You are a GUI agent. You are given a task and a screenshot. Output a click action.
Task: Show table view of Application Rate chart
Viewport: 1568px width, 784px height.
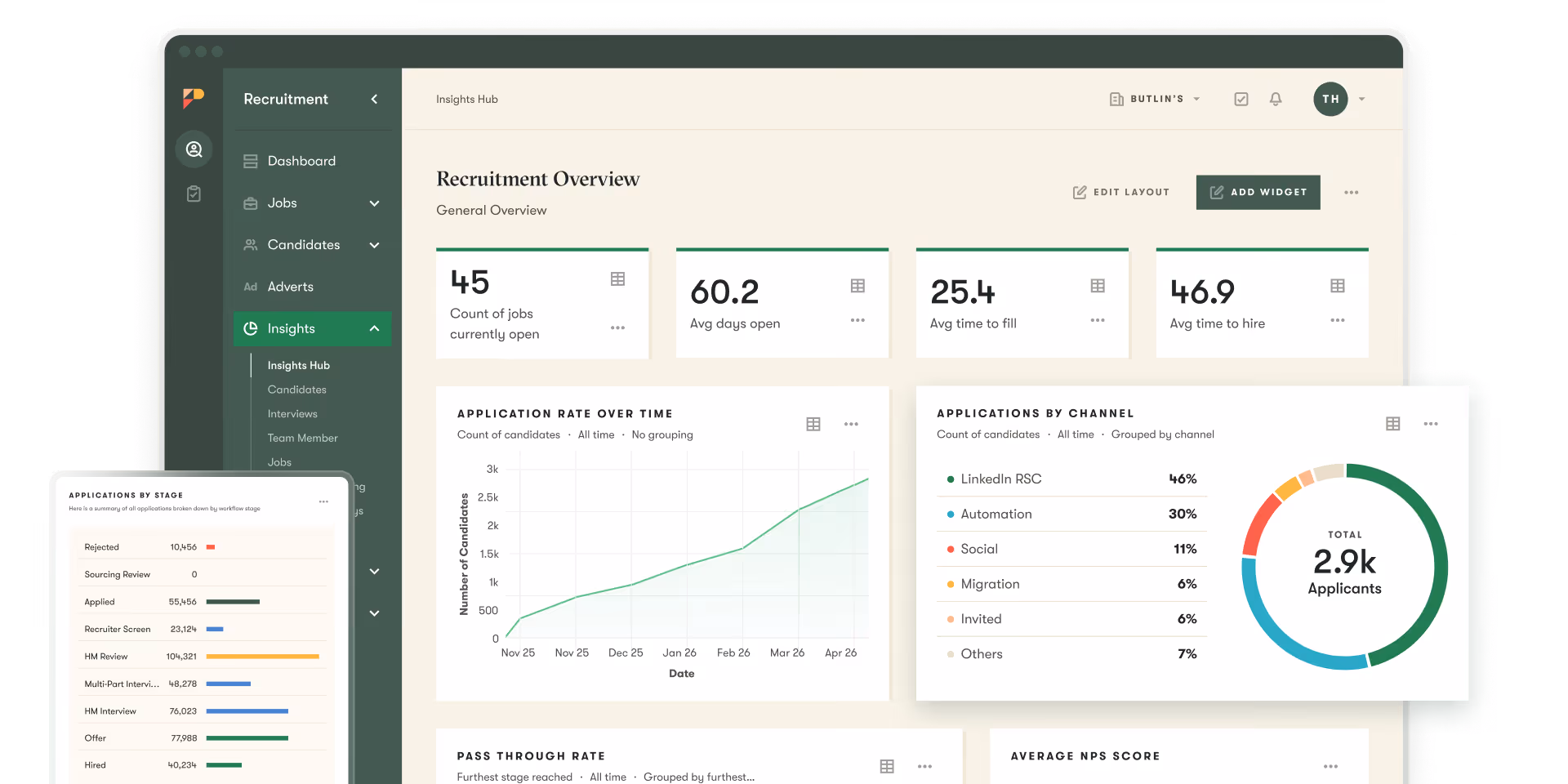(x=813, y=424)
